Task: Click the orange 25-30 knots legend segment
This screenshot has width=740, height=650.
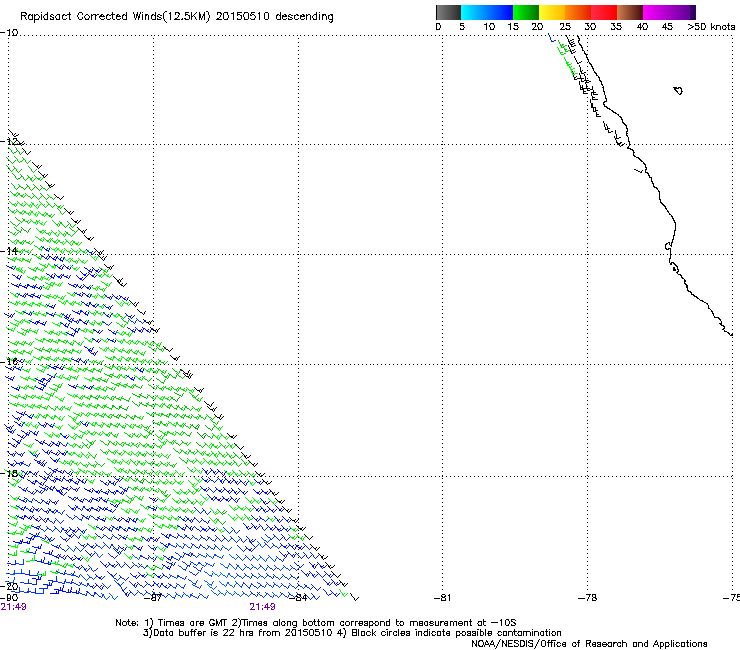Action: pyautogui.click(x=578, y=12)
